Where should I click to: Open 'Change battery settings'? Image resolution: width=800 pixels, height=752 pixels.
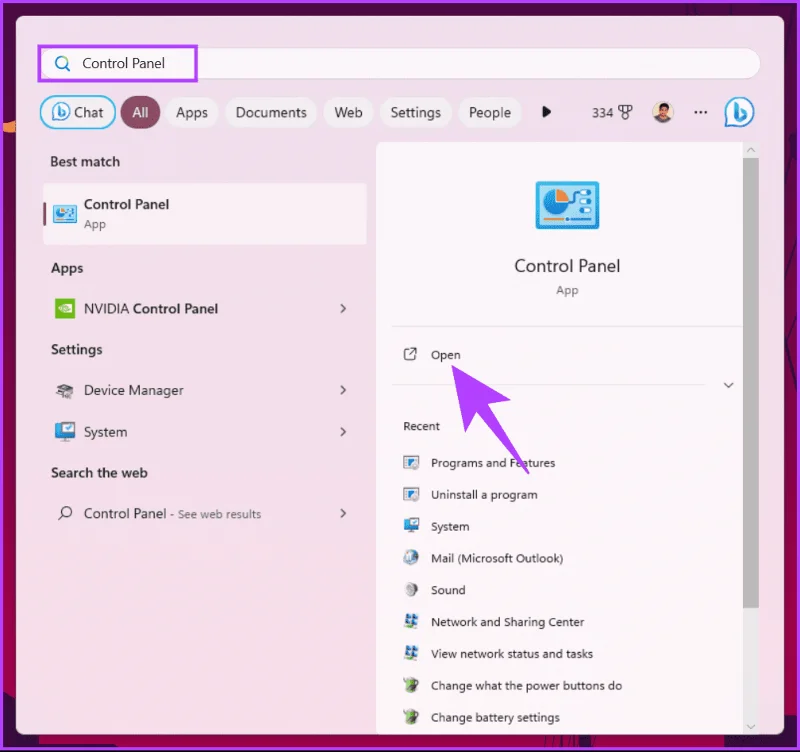point(495,717)
